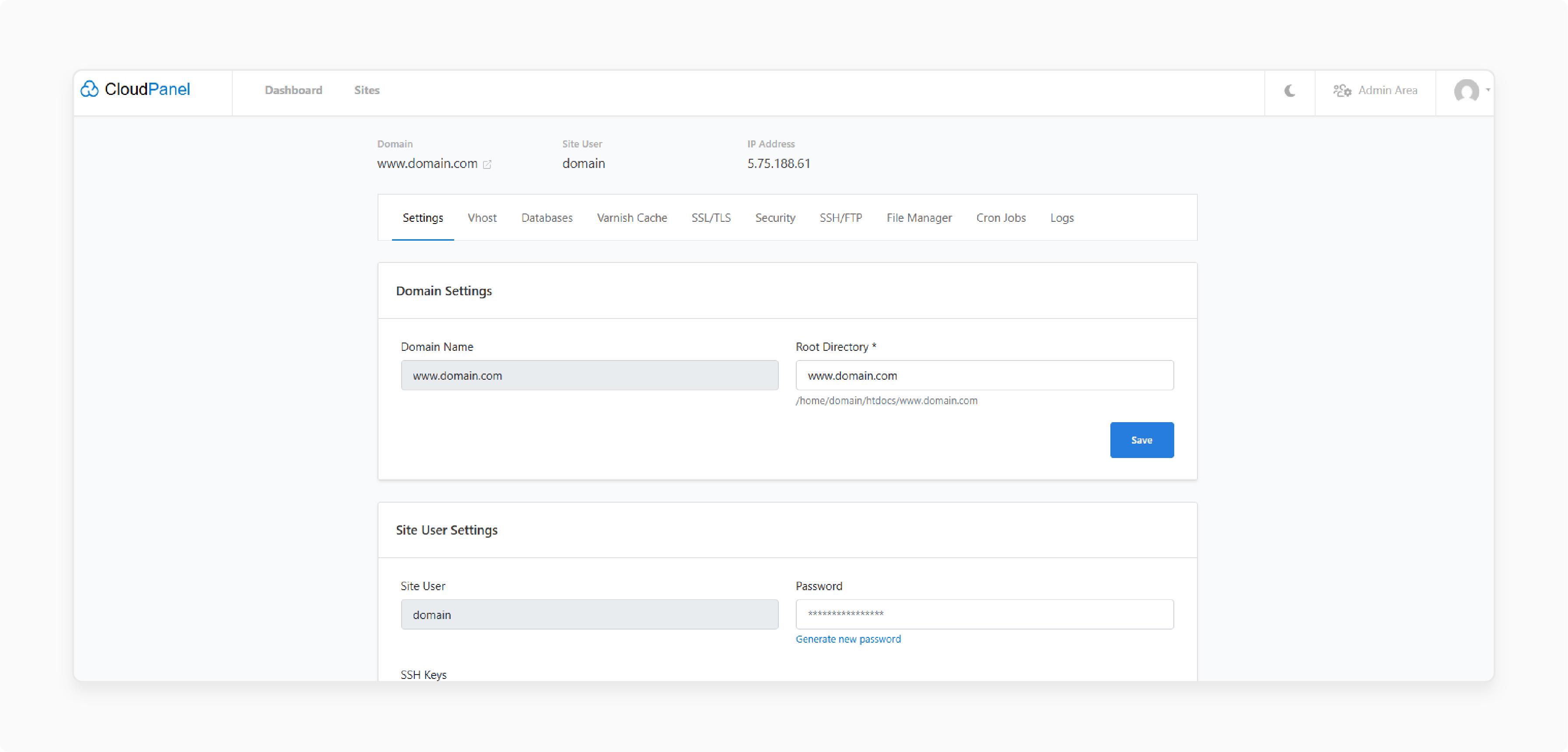
Task: Click the Admin Area users-gear icon
Action: pos(1341,91)
